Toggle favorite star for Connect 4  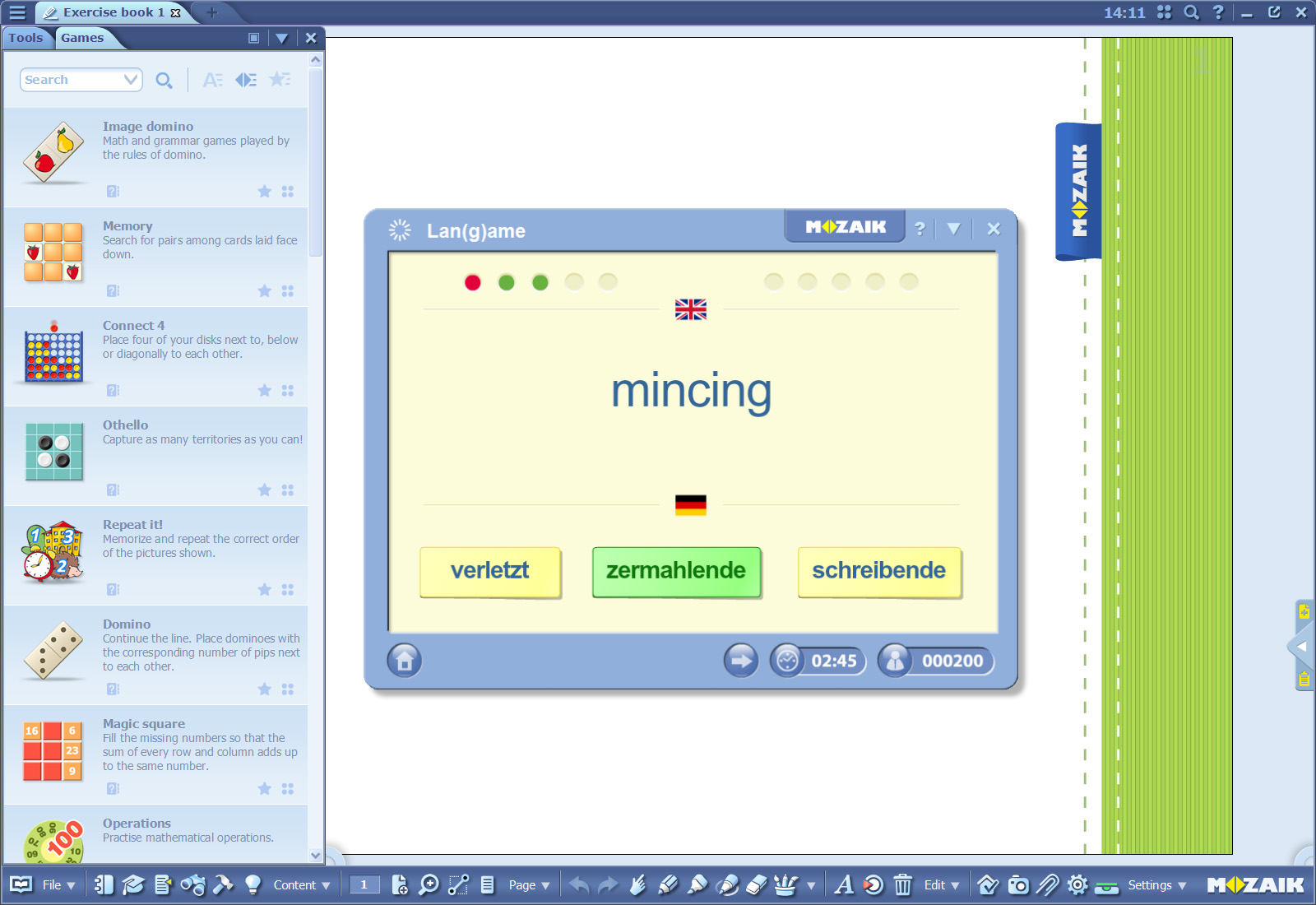tap(264, 391)
